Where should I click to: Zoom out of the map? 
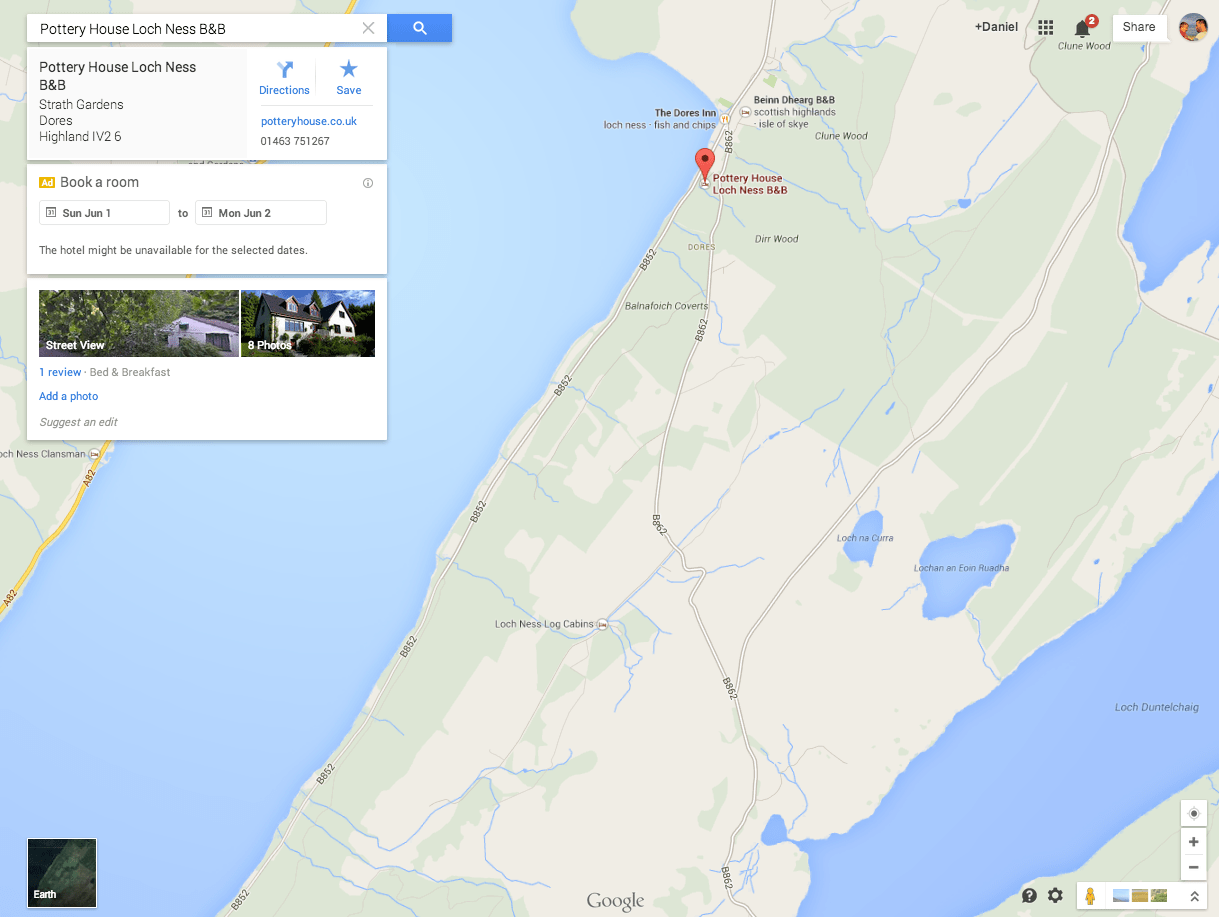[1193, 867]
